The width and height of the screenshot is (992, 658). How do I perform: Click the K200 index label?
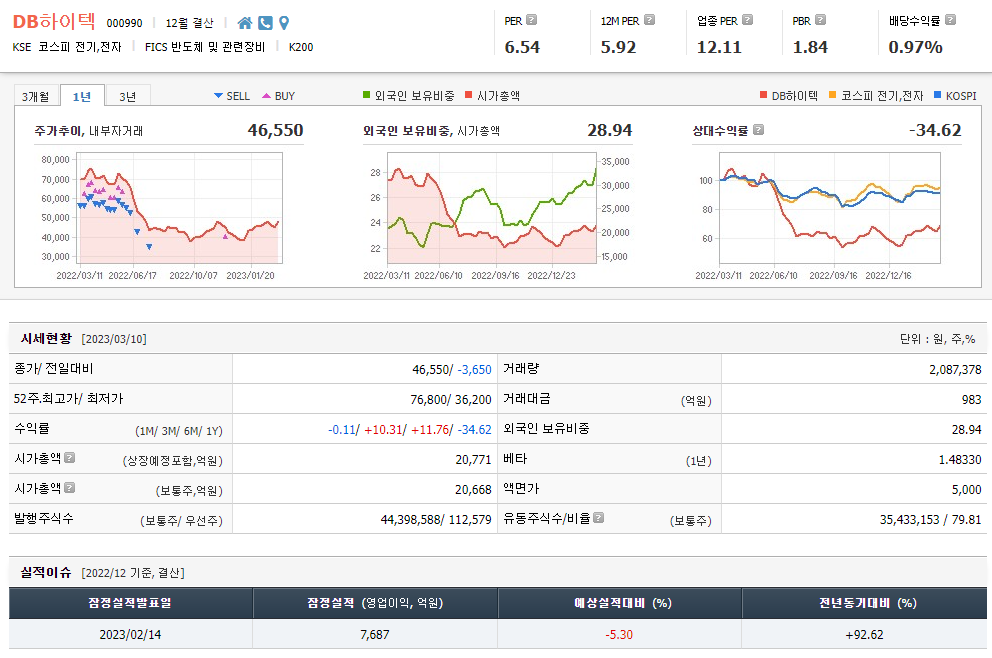pos(301,47)
